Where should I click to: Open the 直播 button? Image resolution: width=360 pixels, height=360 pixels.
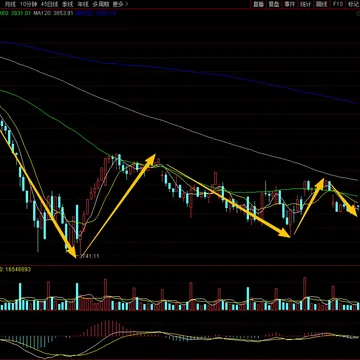coord(258,4)
